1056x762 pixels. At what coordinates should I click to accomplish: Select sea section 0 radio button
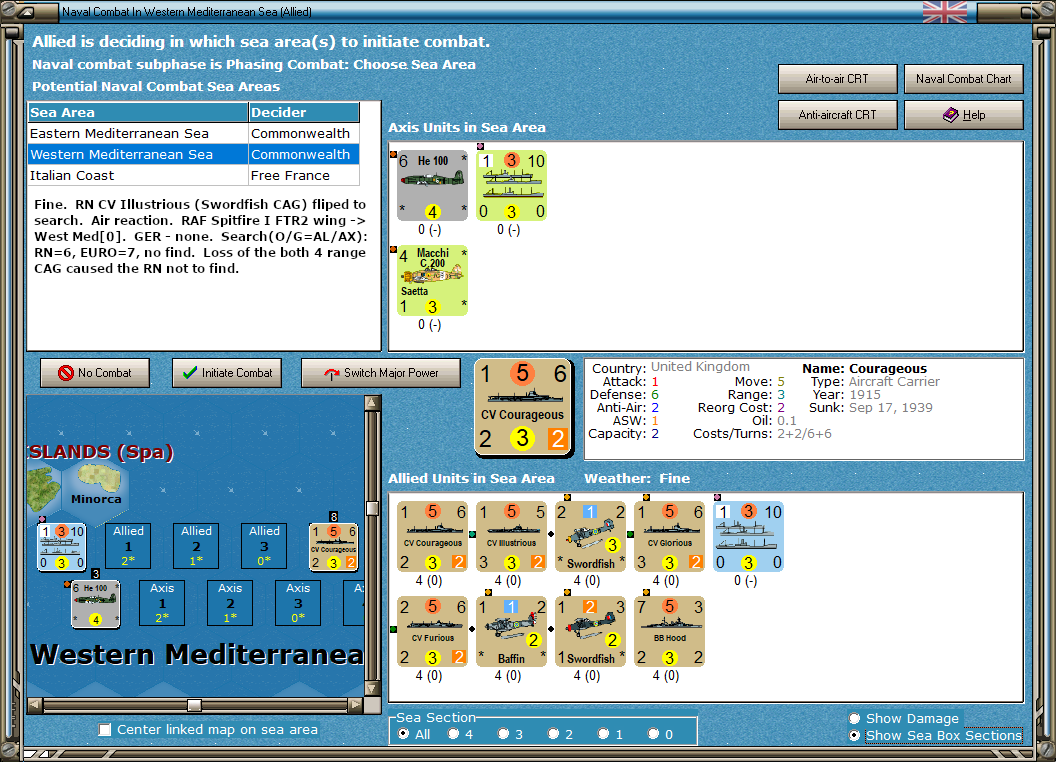[653, 734]
